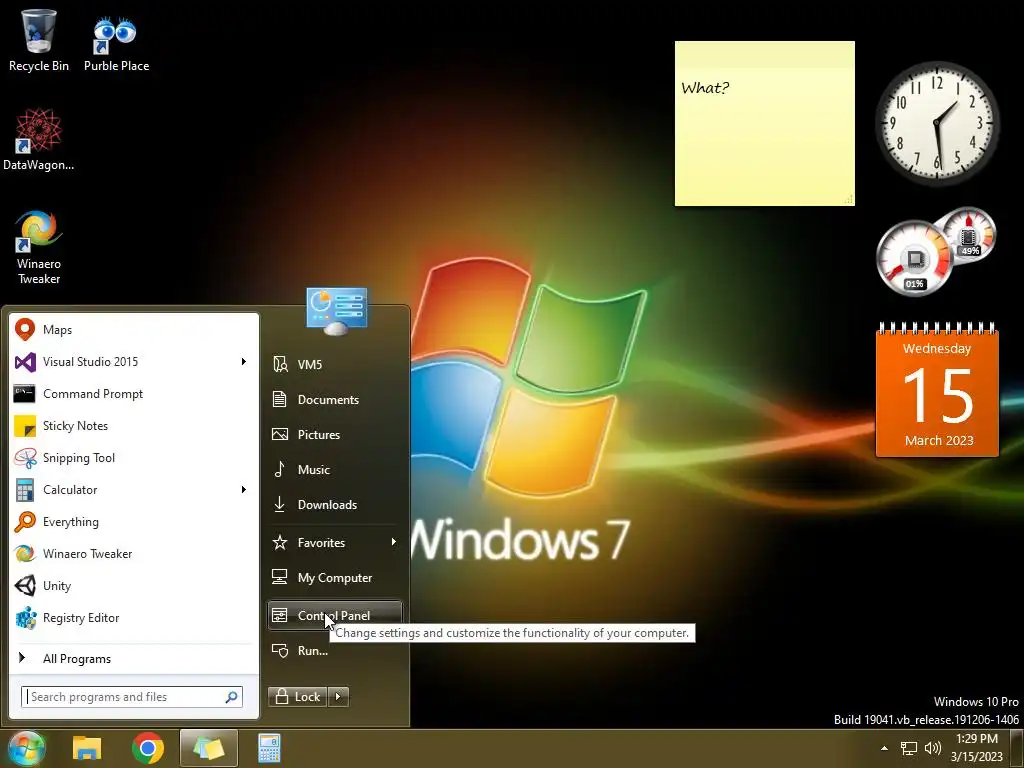Open Downloads from the Start menu
The height and width of the screenshot is (768, 1024).
point(334,505)
